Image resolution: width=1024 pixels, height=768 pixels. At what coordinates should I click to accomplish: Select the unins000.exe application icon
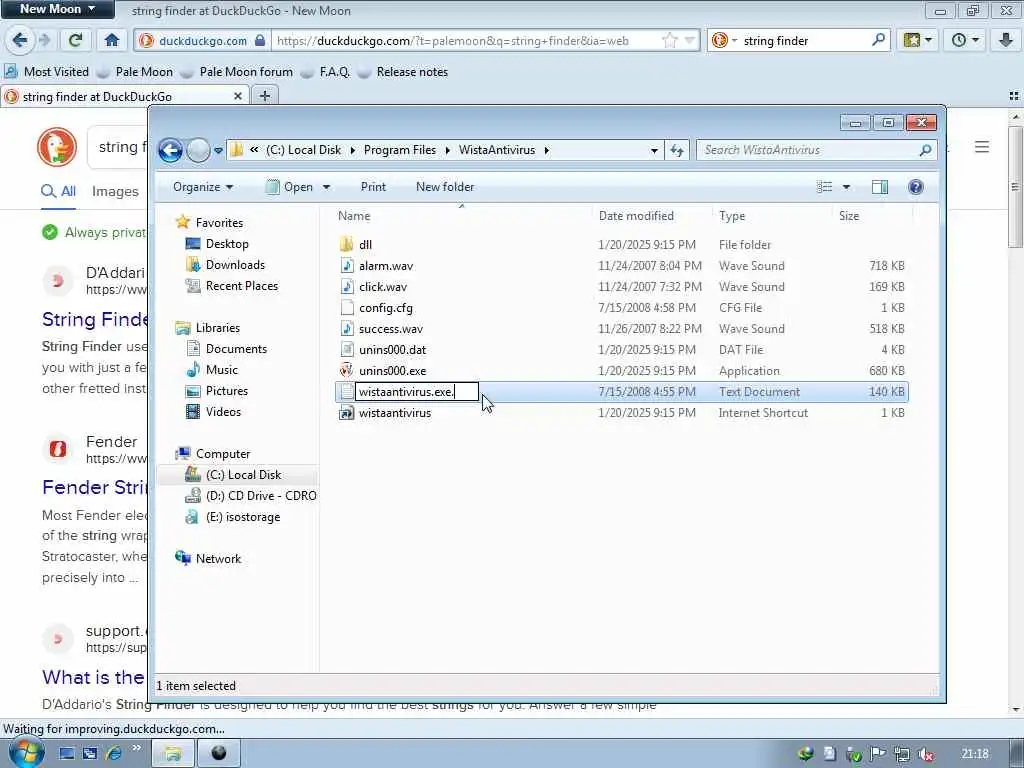pos(347,371)
